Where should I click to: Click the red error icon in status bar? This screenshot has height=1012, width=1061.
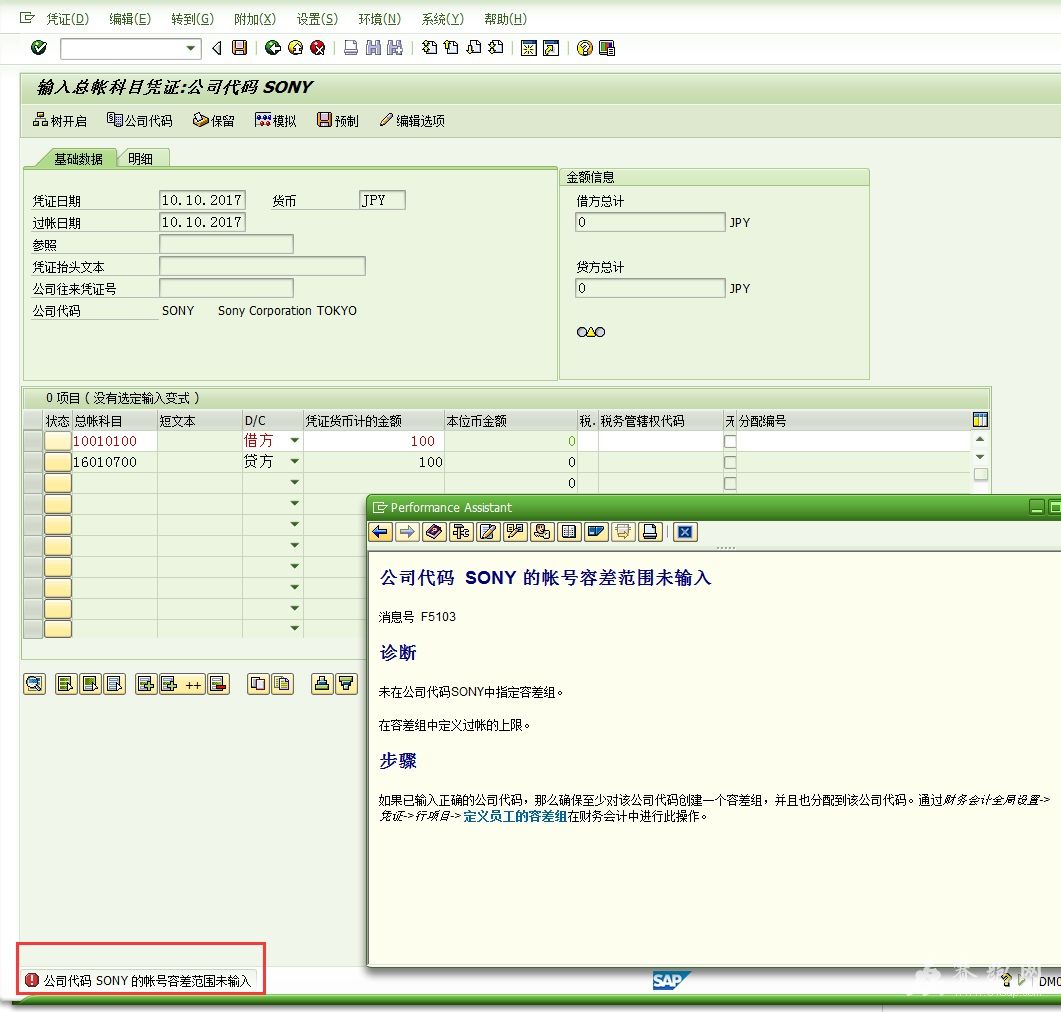pos(32,980)
